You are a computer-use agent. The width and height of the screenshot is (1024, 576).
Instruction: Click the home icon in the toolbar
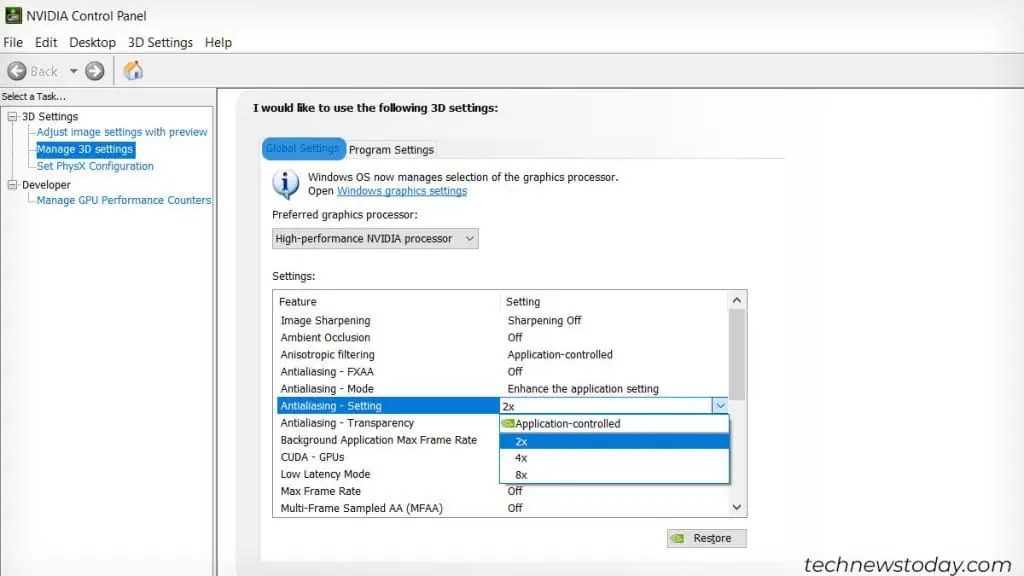pos(133,70)
